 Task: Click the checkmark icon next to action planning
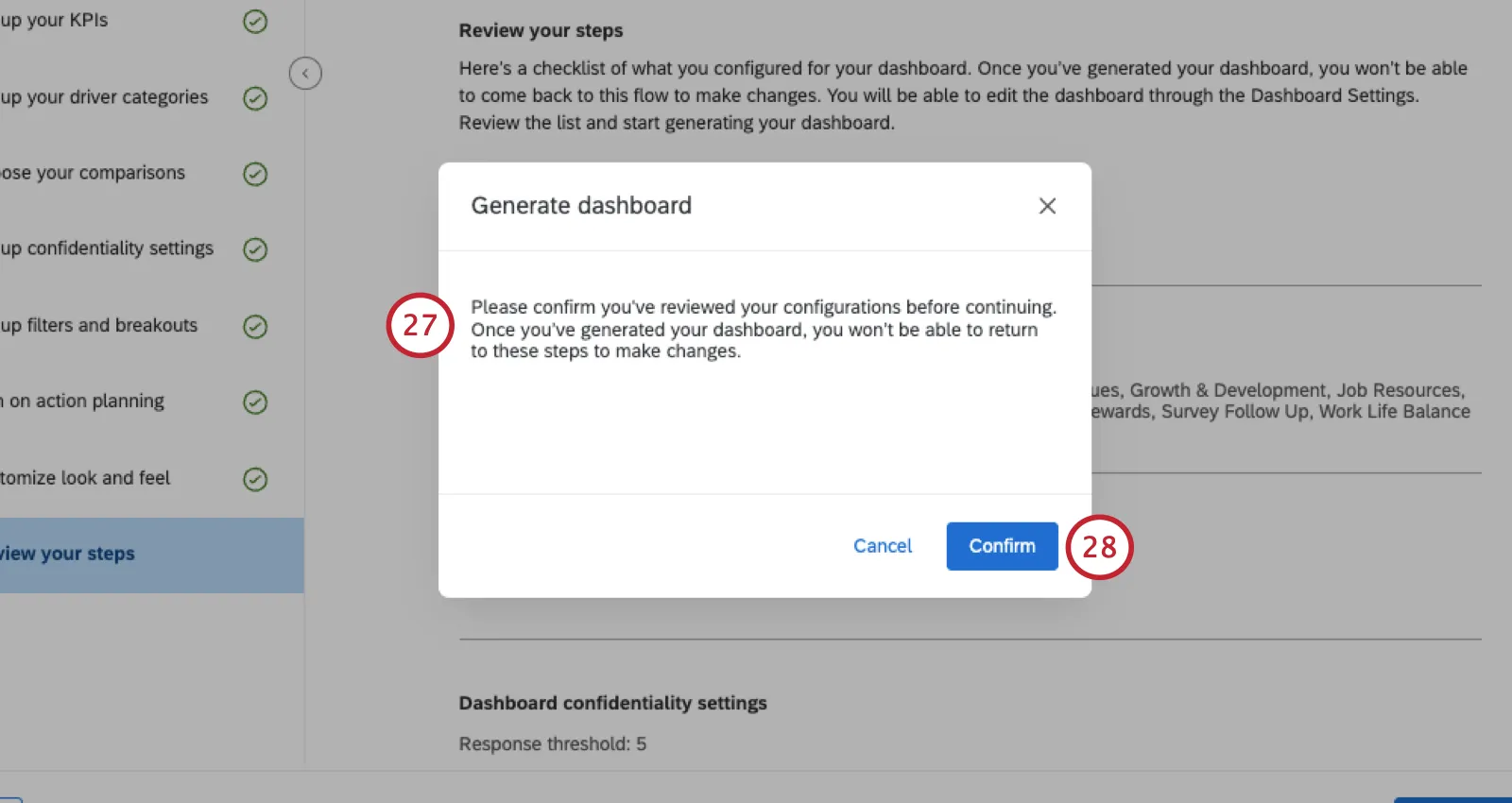point(255,402)
